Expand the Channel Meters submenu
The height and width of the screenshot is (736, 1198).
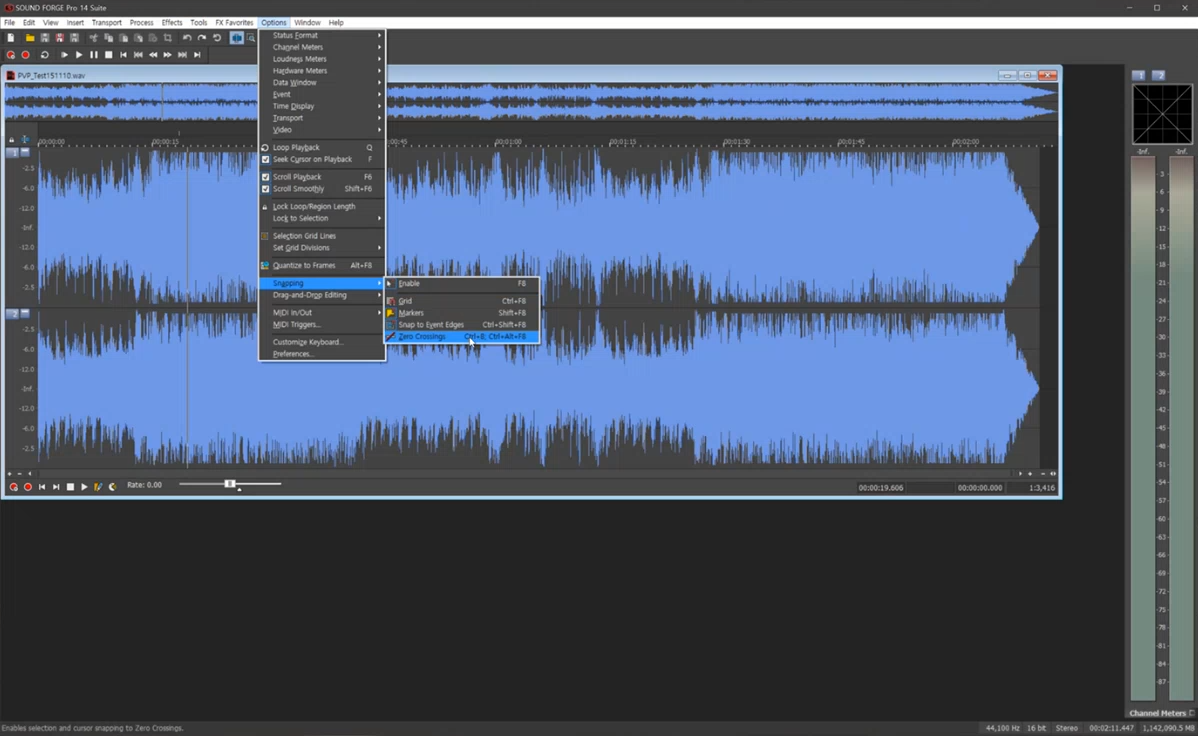321,47
